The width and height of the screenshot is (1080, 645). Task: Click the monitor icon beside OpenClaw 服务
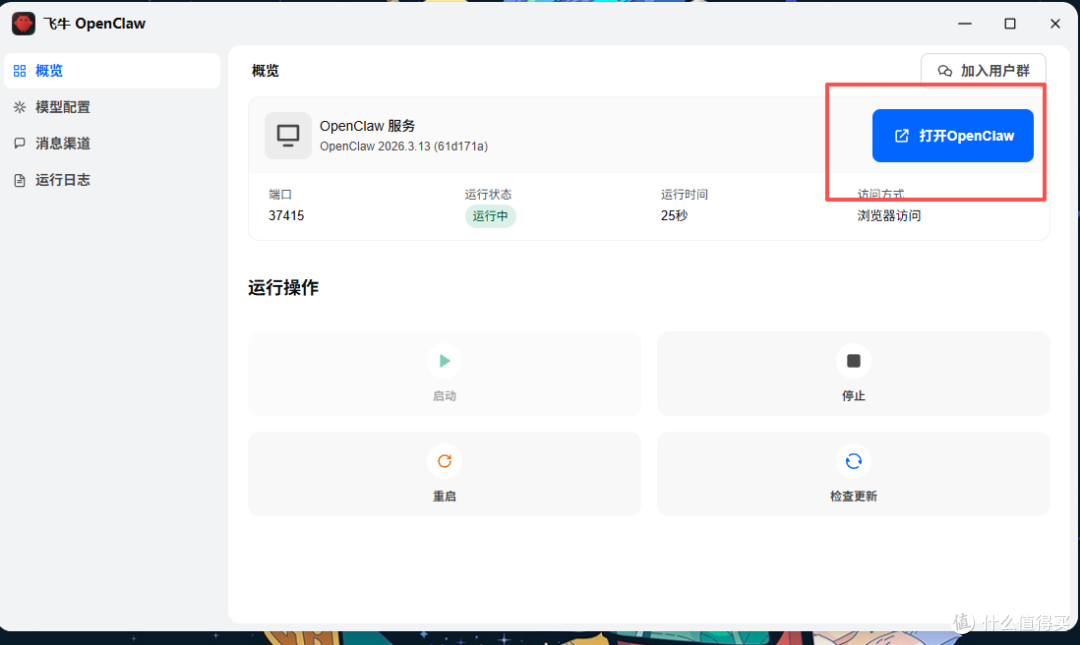(x=288, y=135)
